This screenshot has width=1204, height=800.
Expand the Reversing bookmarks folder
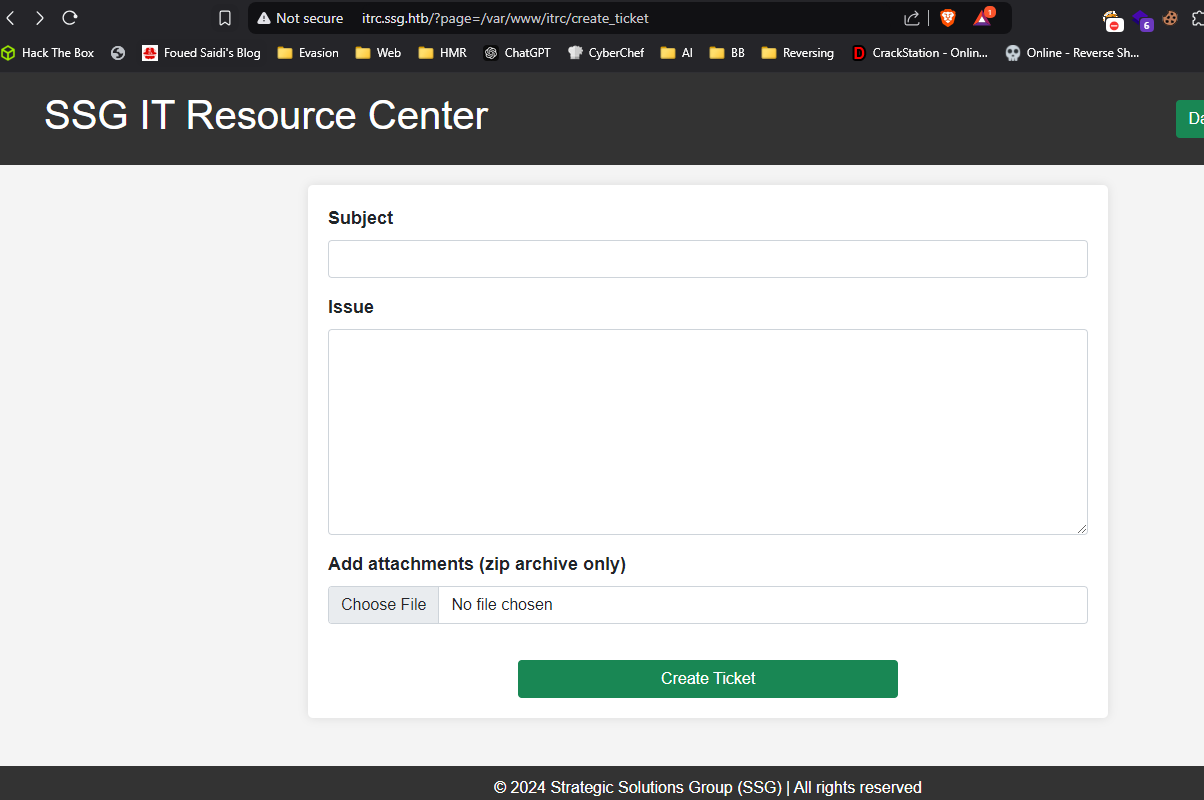[x=797, y=52]
